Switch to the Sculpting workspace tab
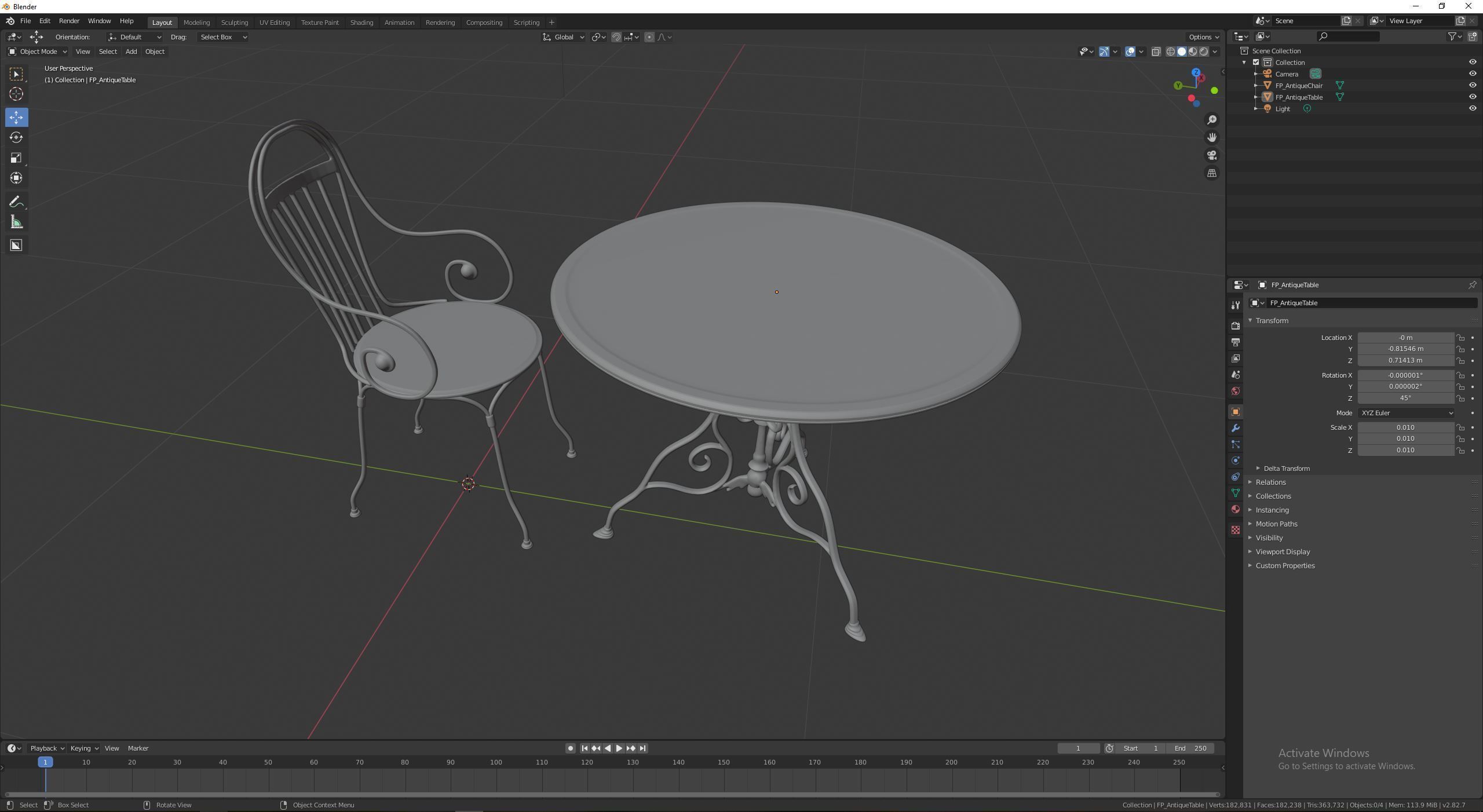The width and height of the screenshot is (1483, 812). (234, 22)
